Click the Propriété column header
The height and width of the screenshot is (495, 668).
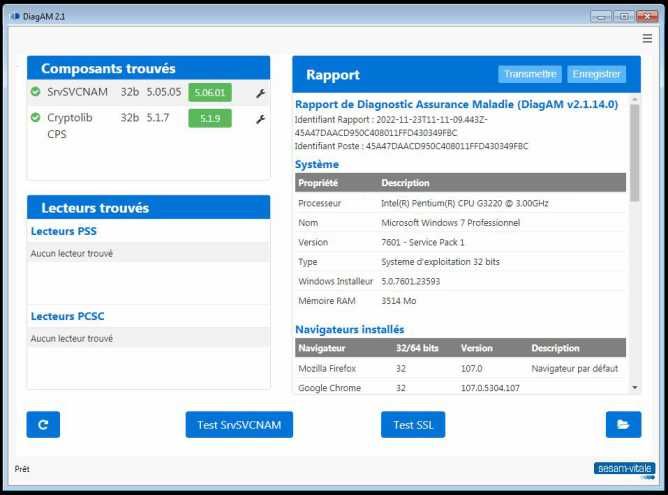pyautogui.click(x=318, y=183)
